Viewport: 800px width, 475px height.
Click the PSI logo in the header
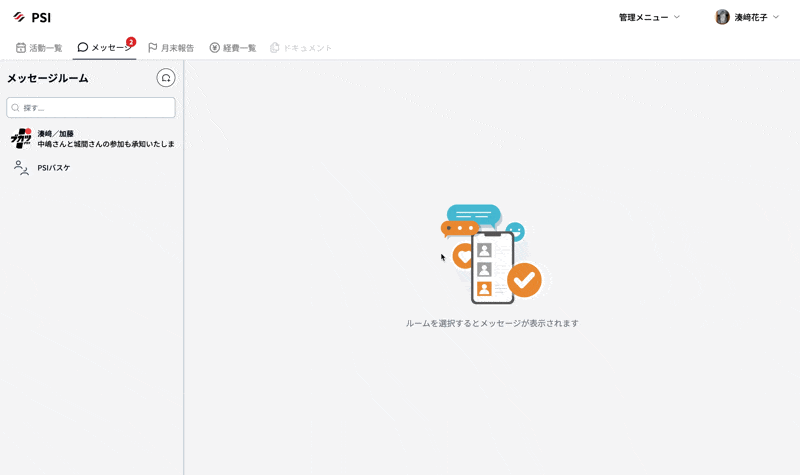click(x=31, y=17)
